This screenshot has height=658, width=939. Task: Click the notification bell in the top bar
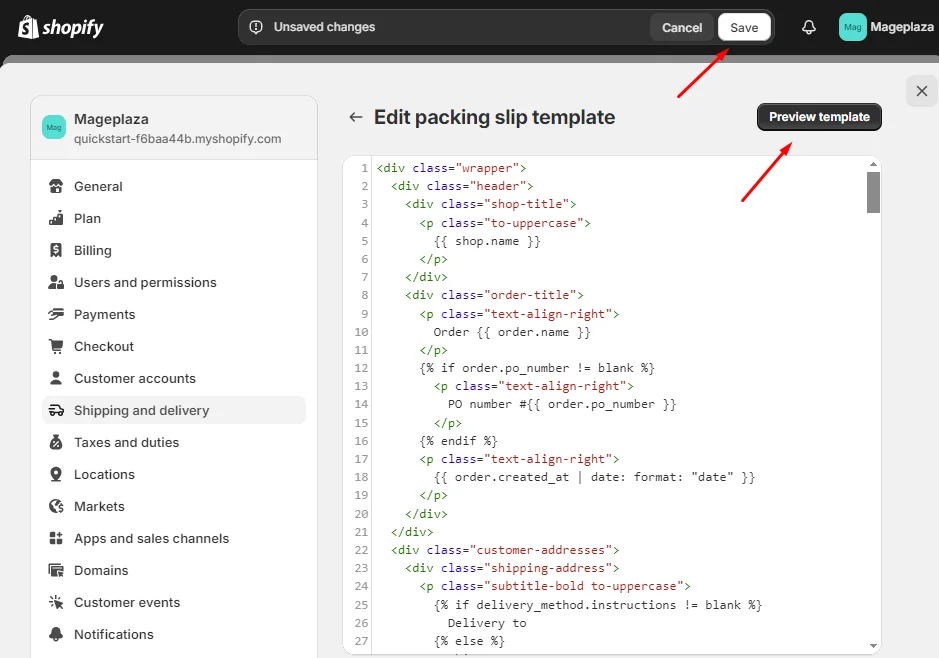tap(808, 27)
